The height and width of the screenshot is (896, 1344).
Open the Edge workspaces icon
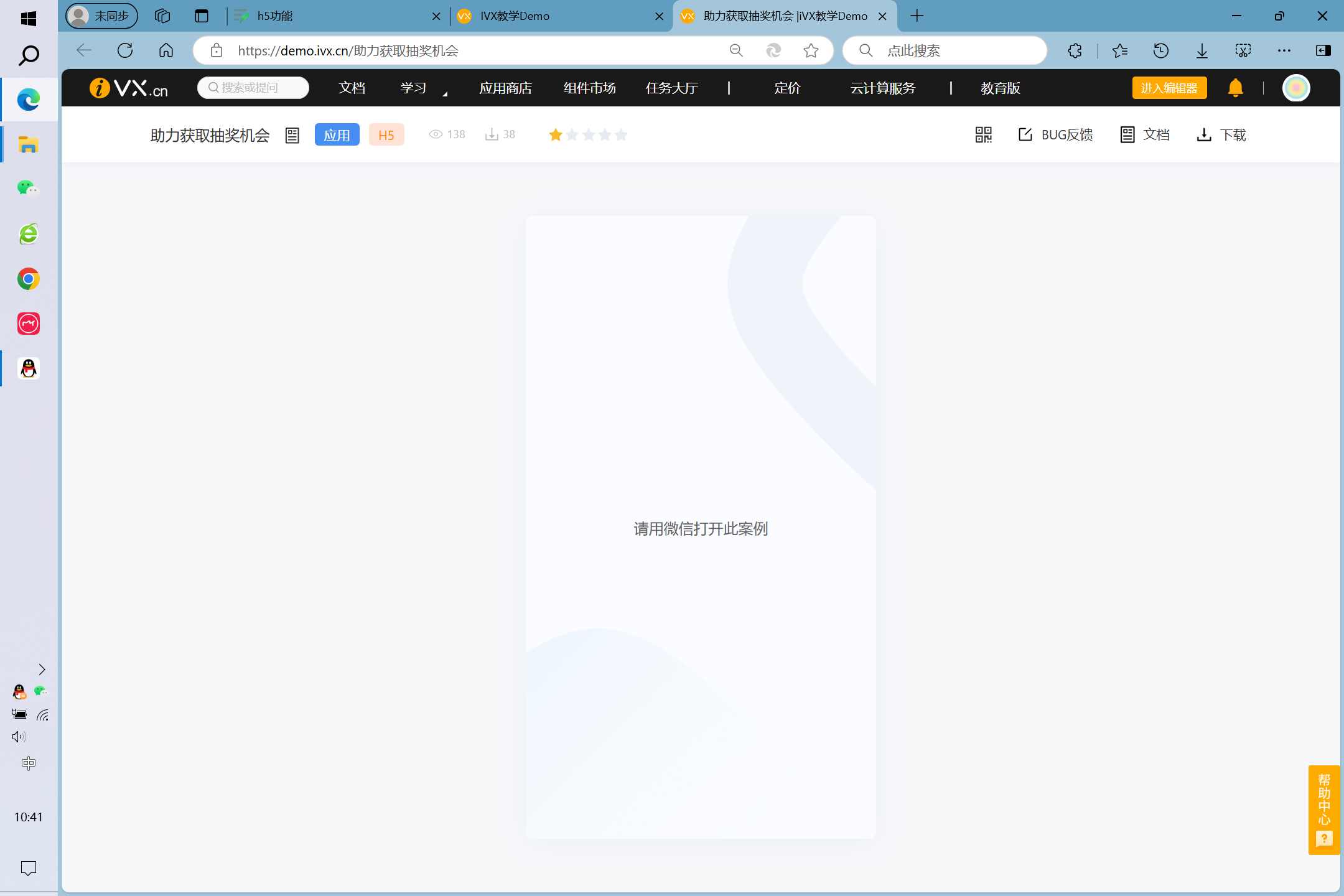(162, 16)
